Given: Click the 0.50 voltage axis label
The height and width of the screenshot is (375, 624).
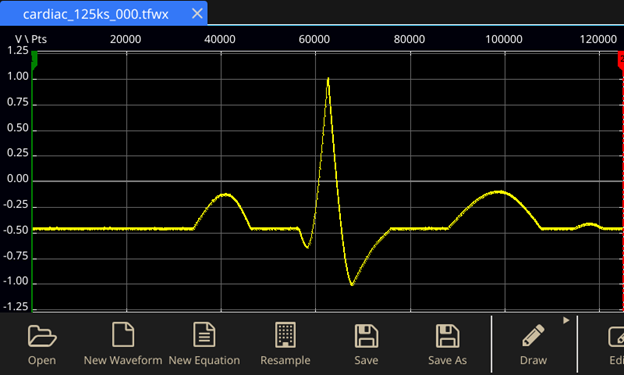Looking at the screenshot, I should pos(18,128).
